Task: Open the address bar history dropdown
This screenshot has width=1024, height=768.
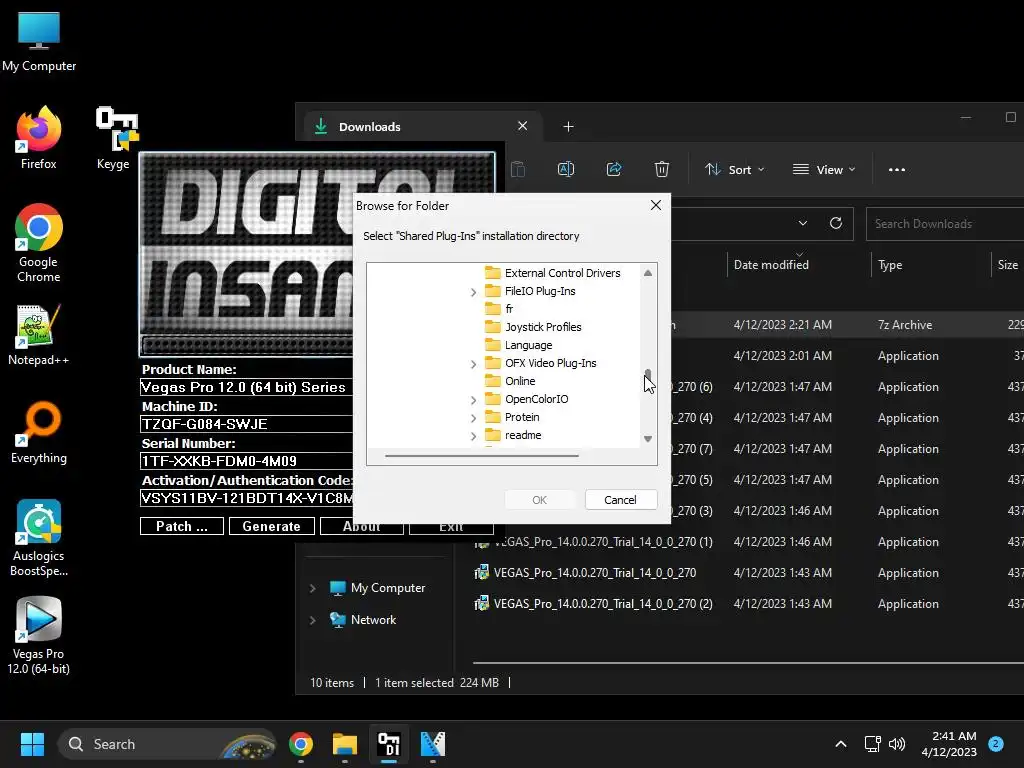Action: click(803, 223)
